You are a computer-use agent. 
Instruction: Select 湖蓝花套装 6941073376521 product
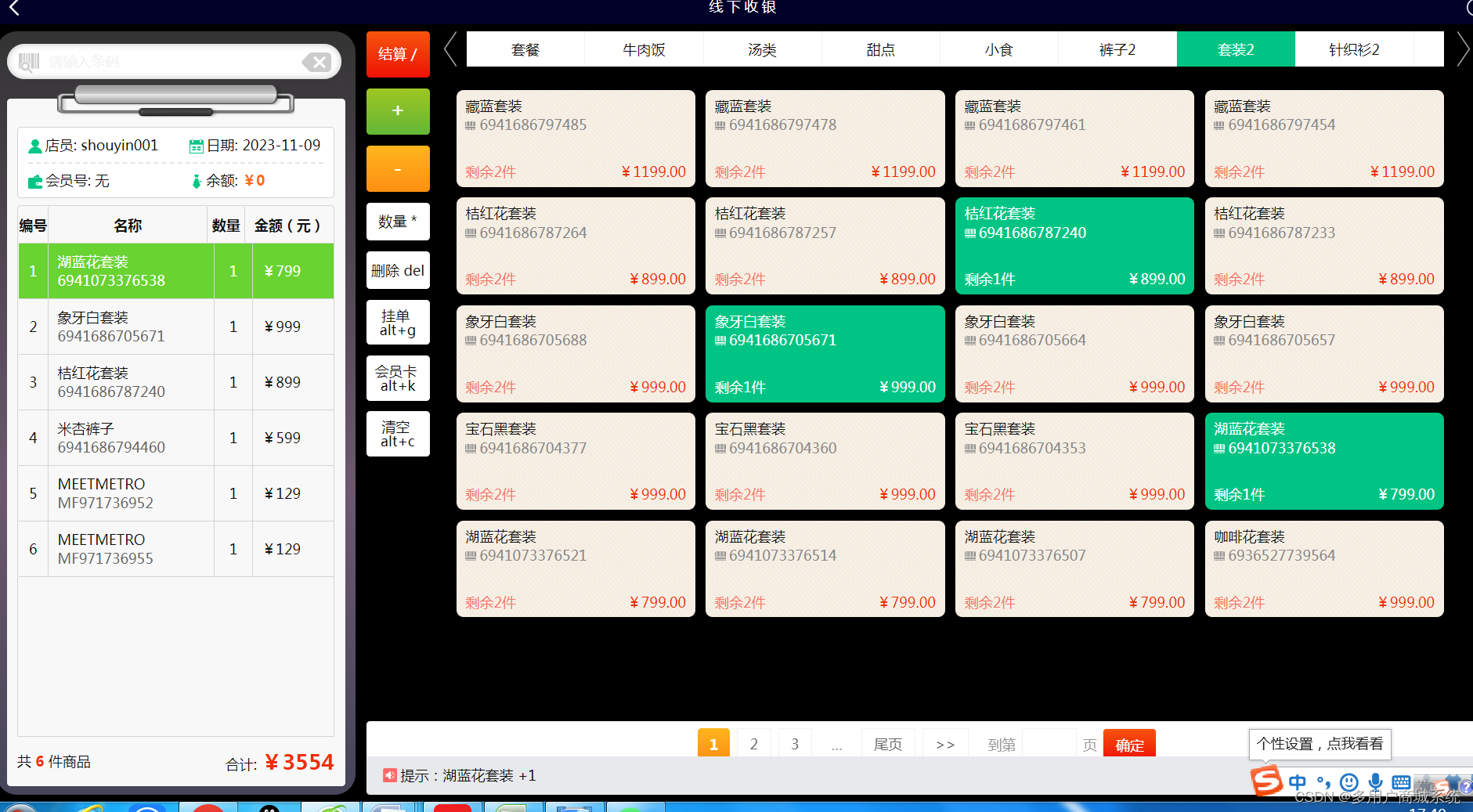coord(576,569)
